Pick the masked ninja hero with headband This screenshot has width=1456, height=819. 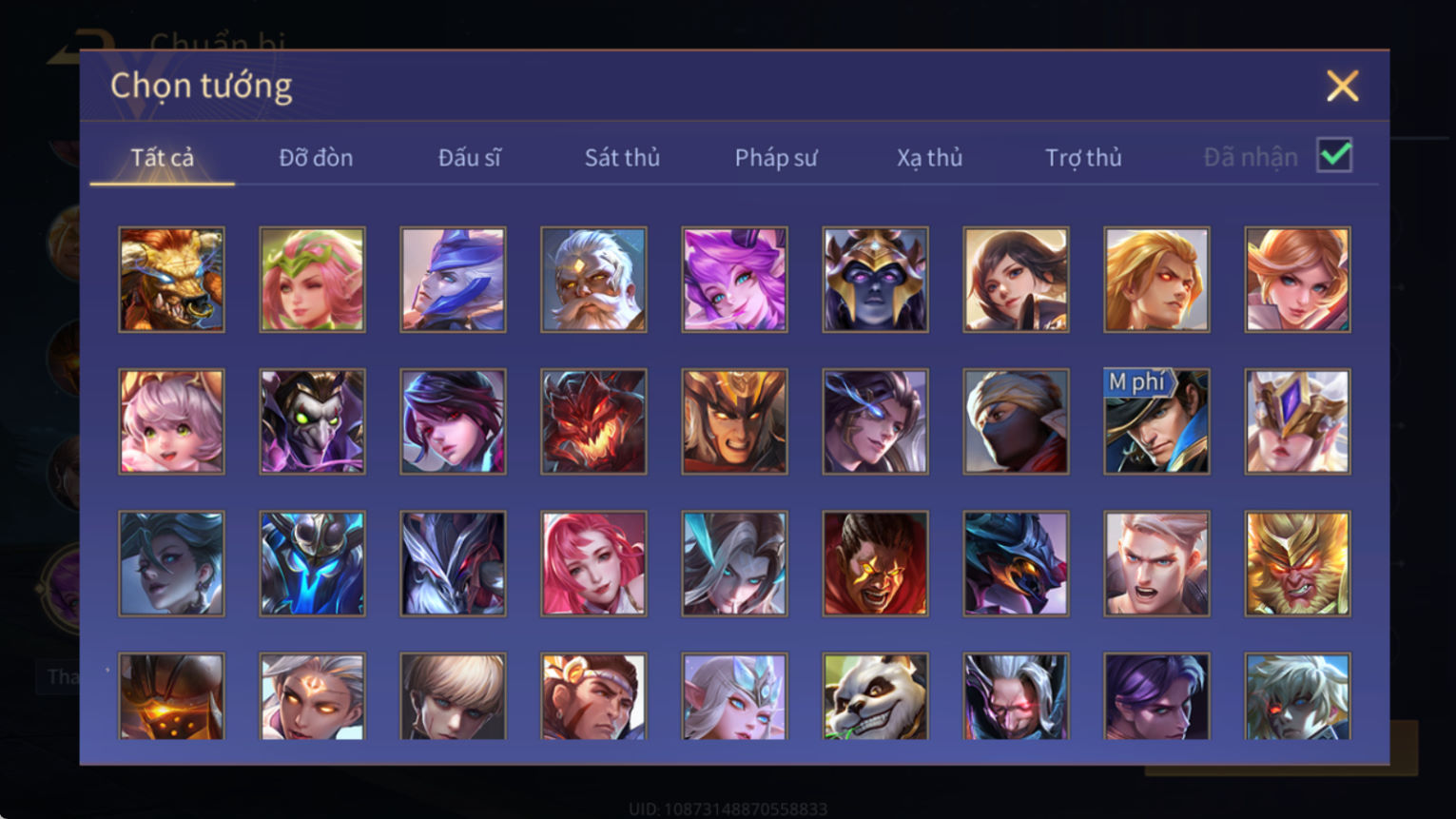click(1016, 421)
